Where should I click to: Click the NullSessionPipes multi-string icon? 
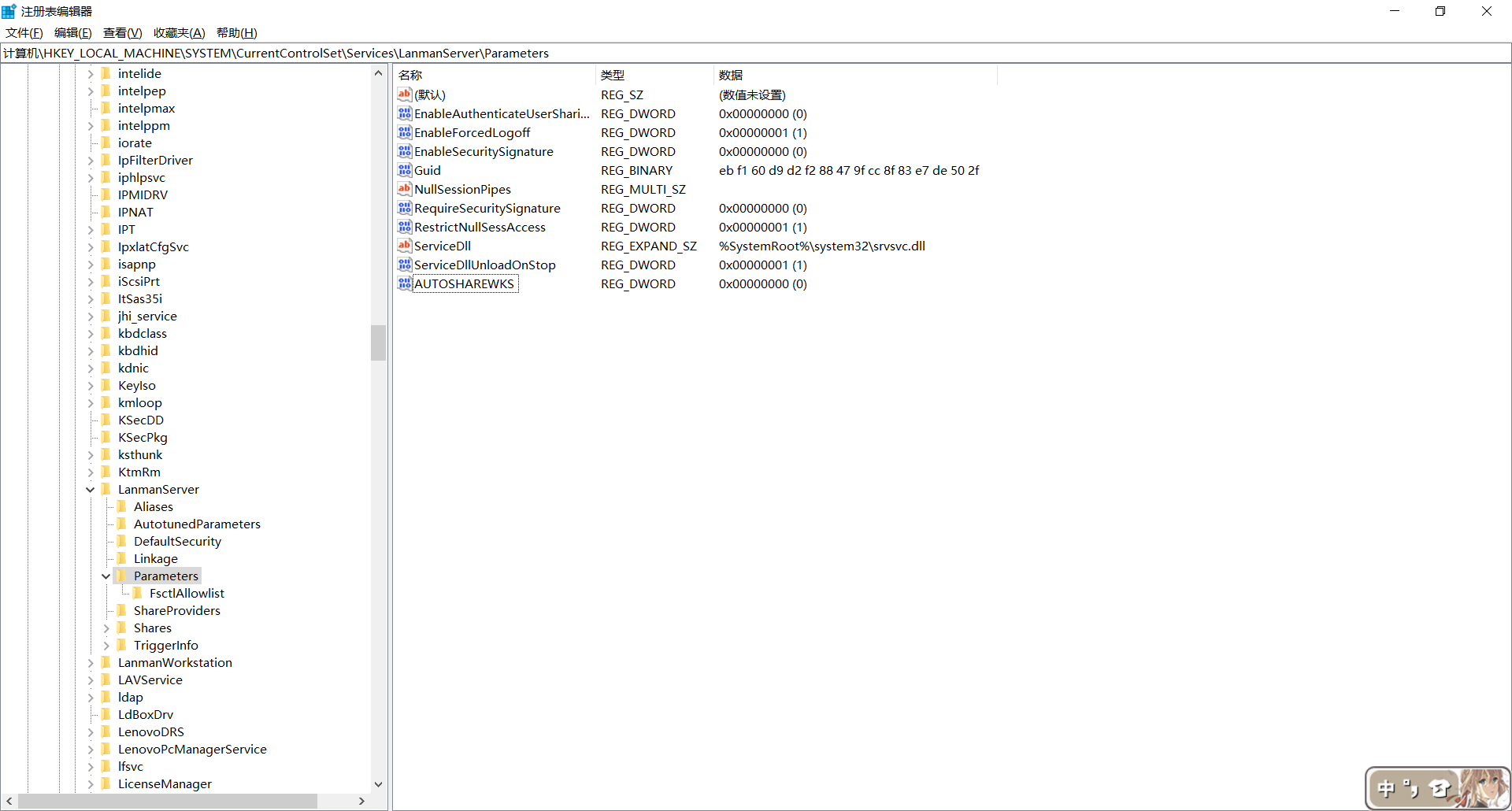tap(405, 189)
